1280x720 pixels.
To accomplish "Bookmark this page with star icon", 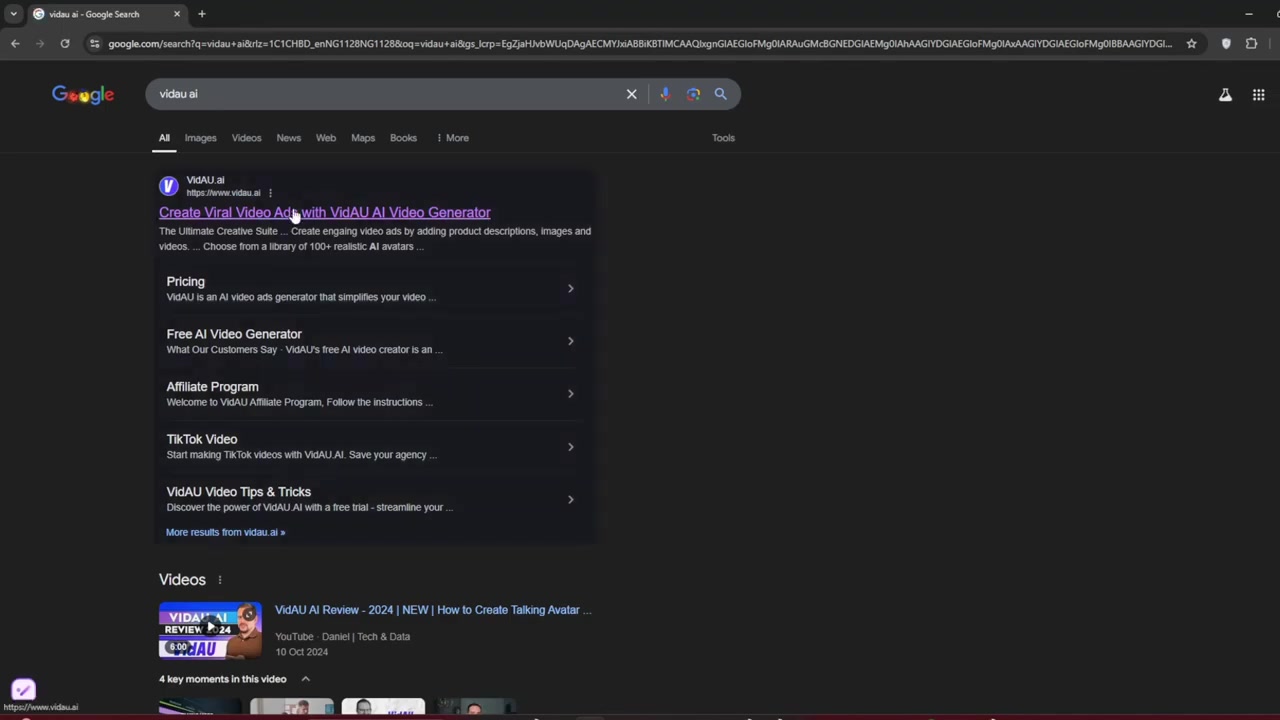I will click(1191, 43).
